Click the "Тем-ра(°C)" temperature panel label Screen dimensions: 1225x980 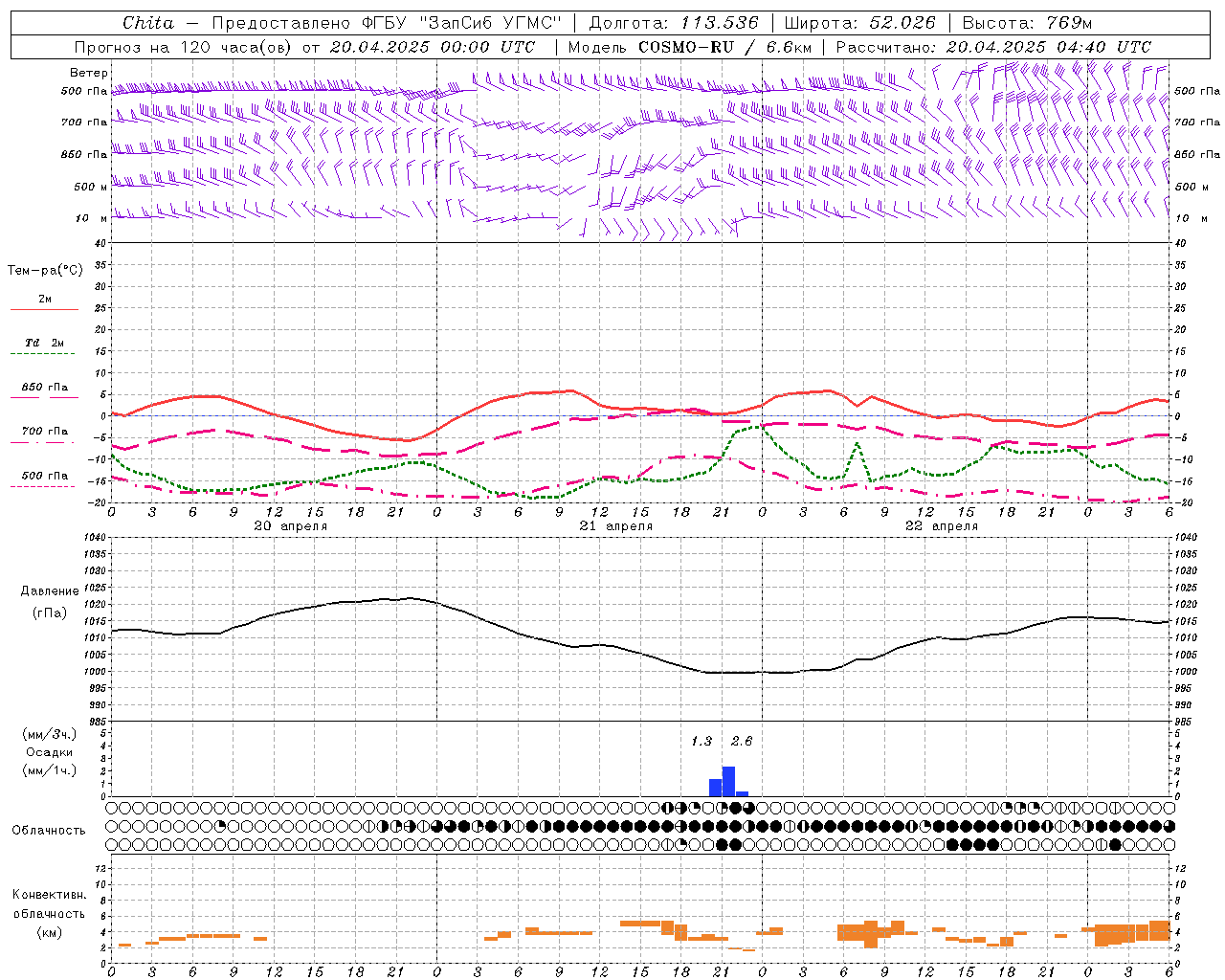[45, 271]
